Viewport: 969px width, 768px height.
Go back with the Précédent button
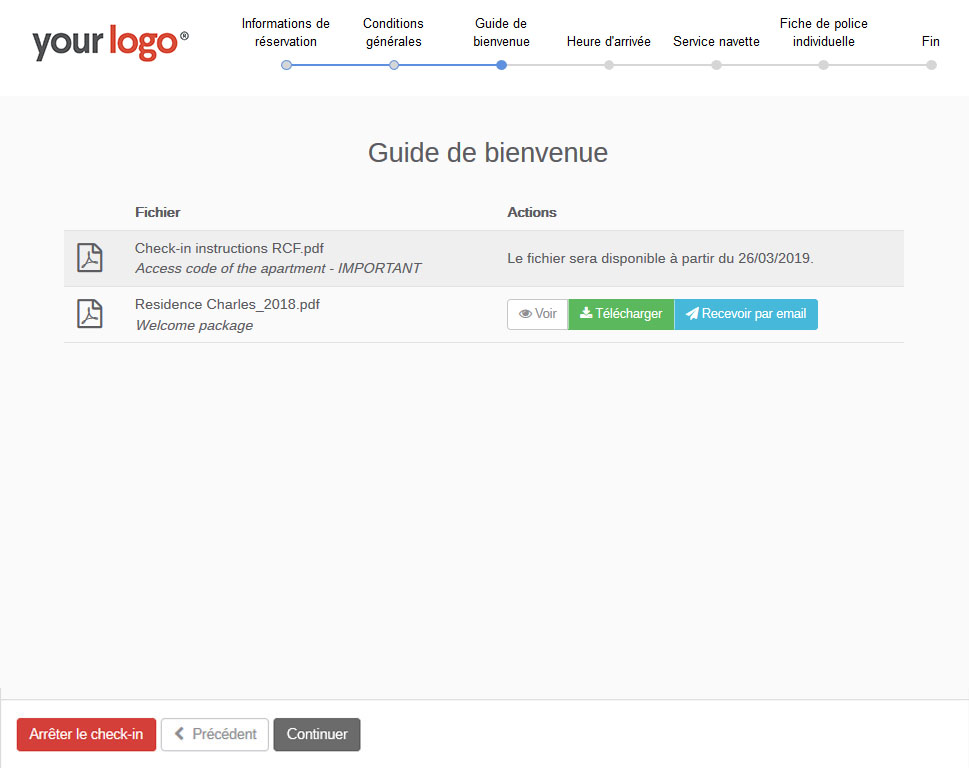coord(215,734)
